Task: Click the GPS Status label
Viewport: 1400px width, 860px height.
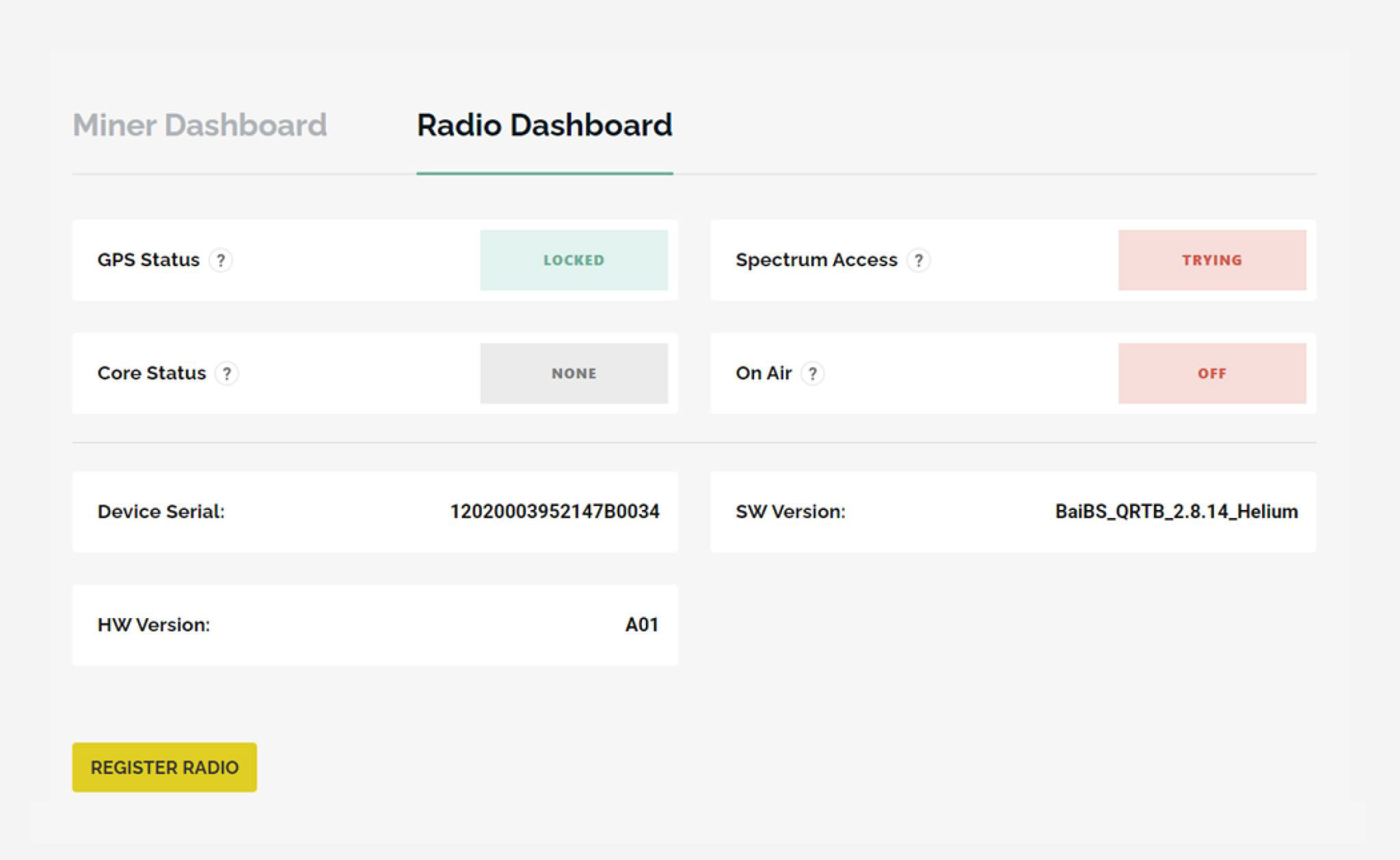Action: pos(148,260)
